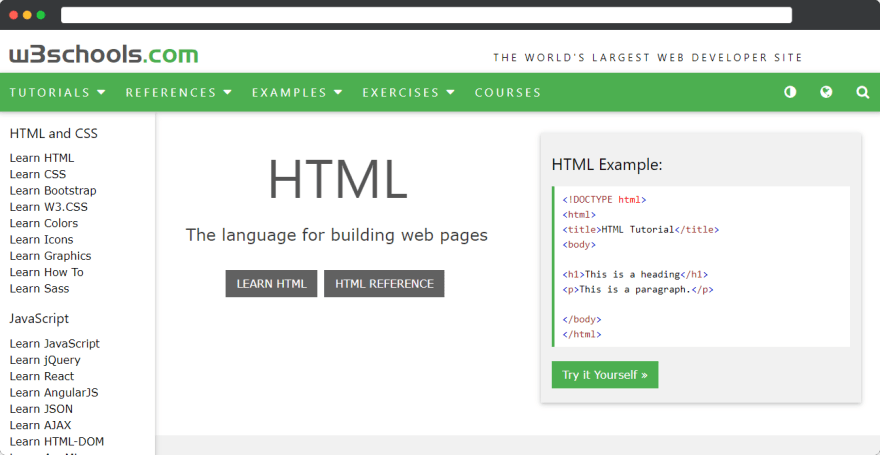Expand the References dropdown menu
The image size is (880, 455).
(179, 93)
